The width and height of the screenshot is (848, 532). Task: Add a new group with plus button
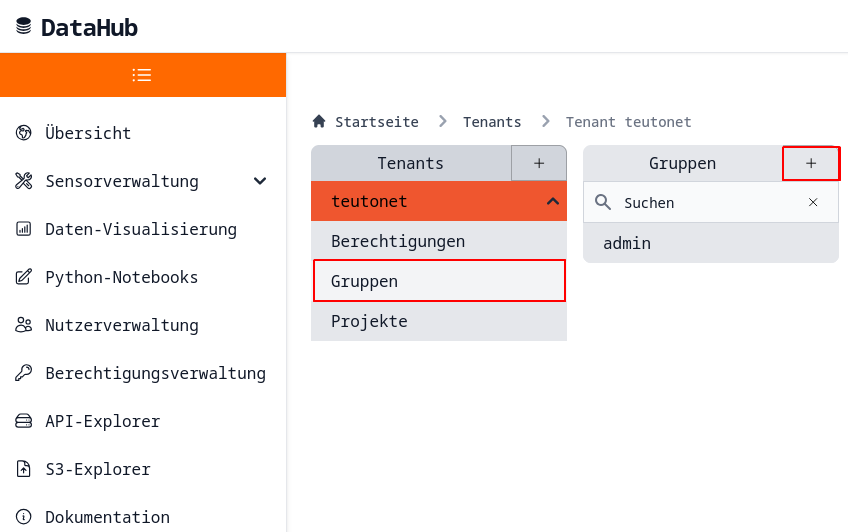(x=811, y=163)
